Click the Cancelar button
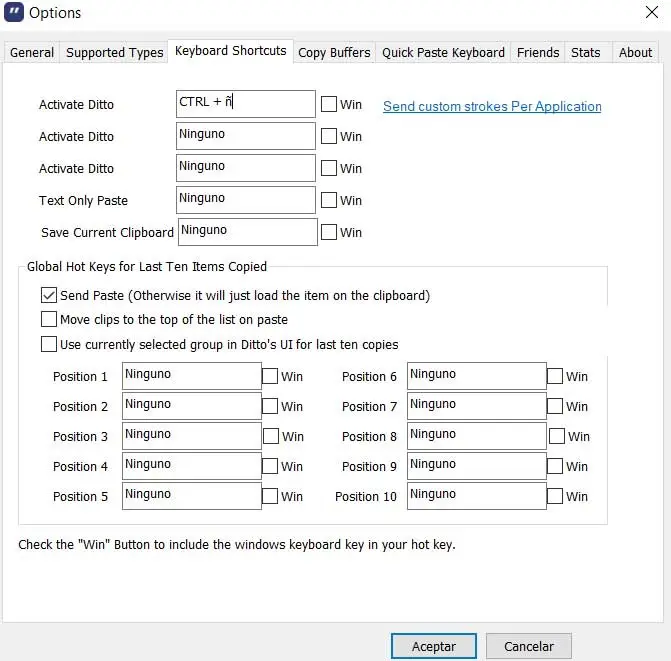This screenshot has height=661, width=671. tap(529, 646)
